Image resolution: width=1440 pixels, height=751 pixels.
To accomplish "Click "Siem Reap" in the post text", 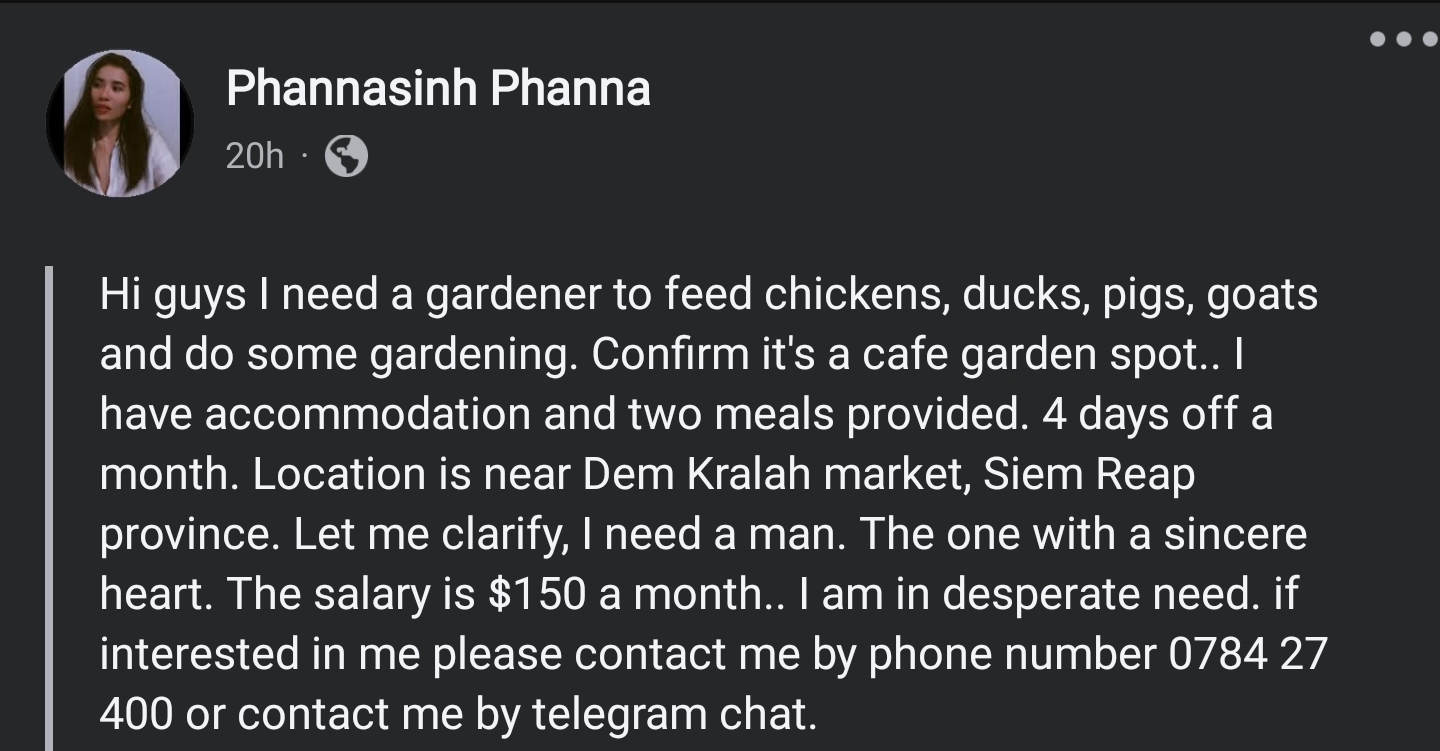I will click(1089, 474).
